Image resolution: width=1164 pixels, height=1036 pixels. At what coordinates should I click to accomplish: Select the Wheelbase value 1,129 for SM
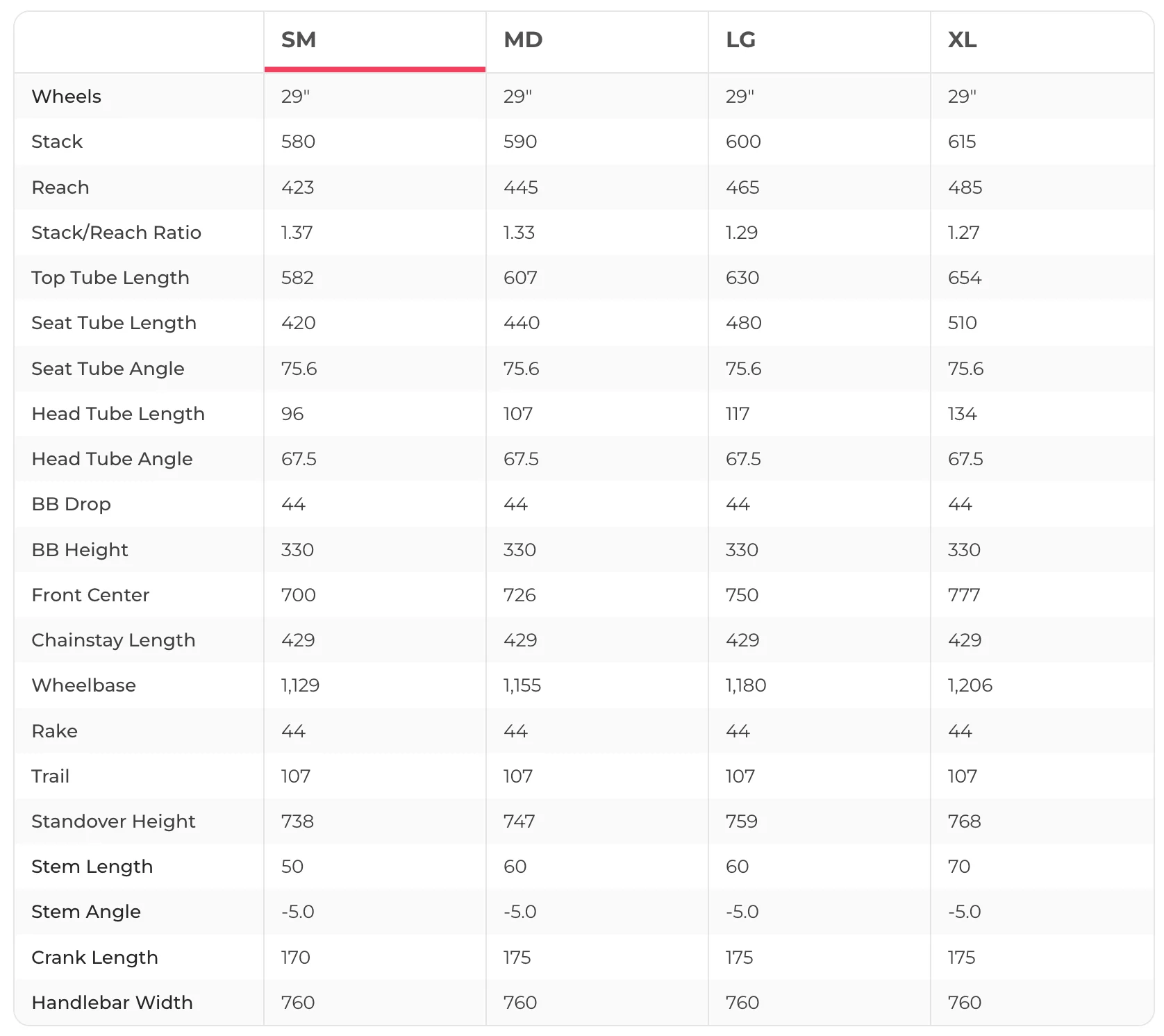click(300, 685)
